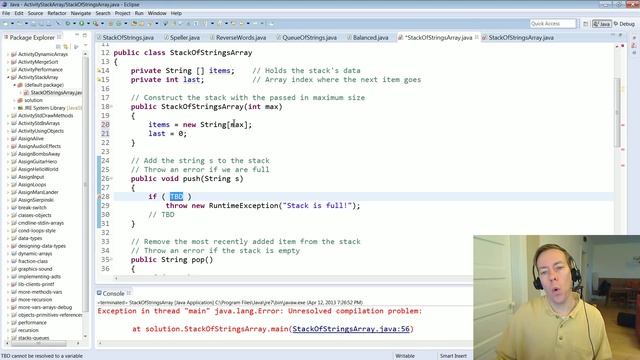Close the Console view tab
The image size is (640, 360).
click(129, 293)
